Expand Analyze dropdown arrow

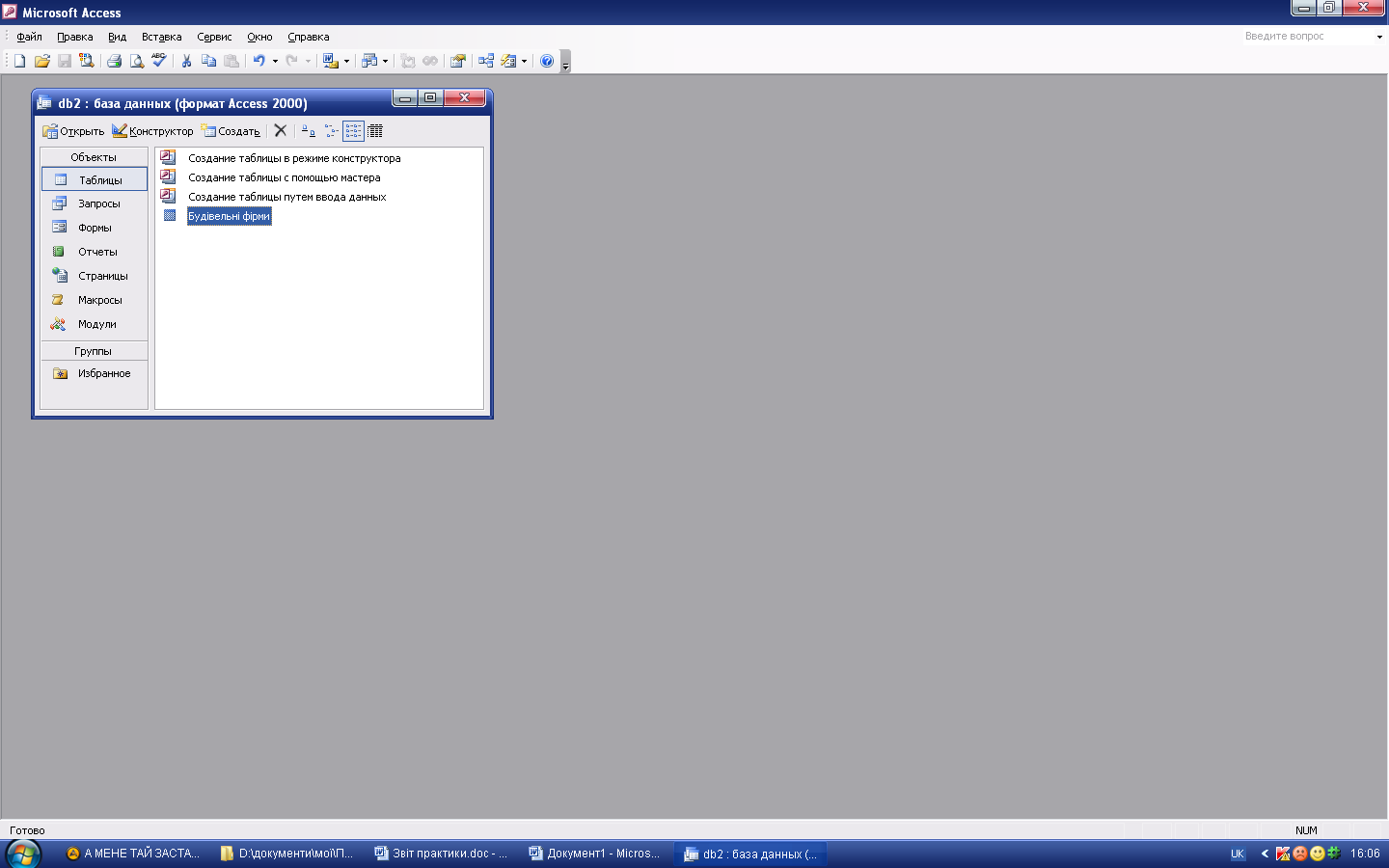click(385, 61)
